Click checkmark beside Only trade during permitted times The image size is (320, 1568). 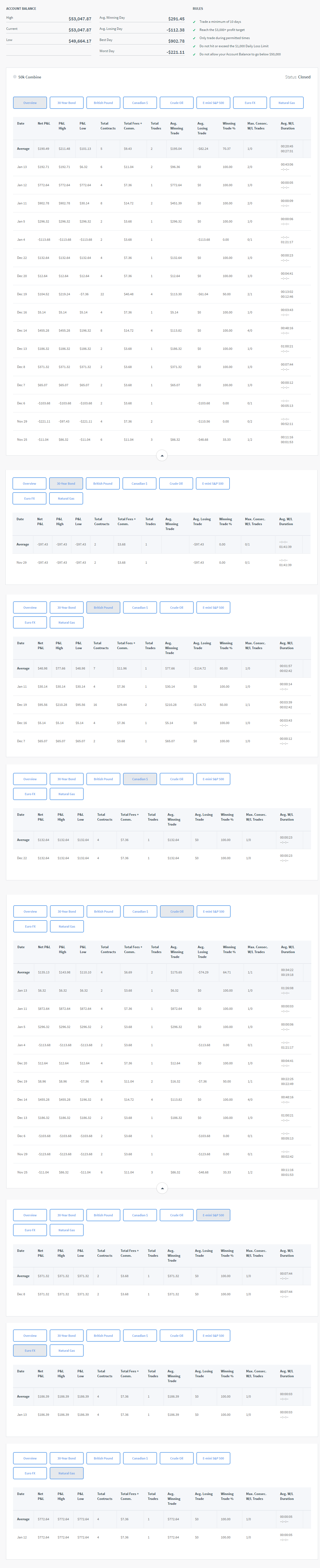194,38
